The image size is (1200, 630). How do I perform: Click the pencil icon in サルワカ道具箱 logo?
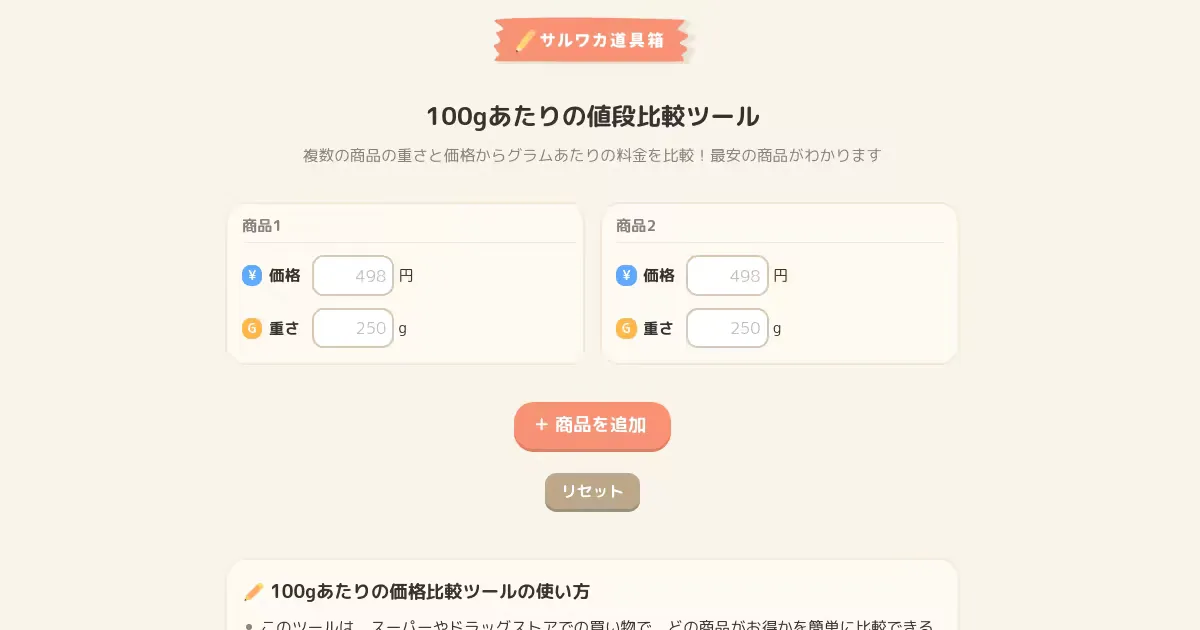pyautogui.click(x=525, y=41)
